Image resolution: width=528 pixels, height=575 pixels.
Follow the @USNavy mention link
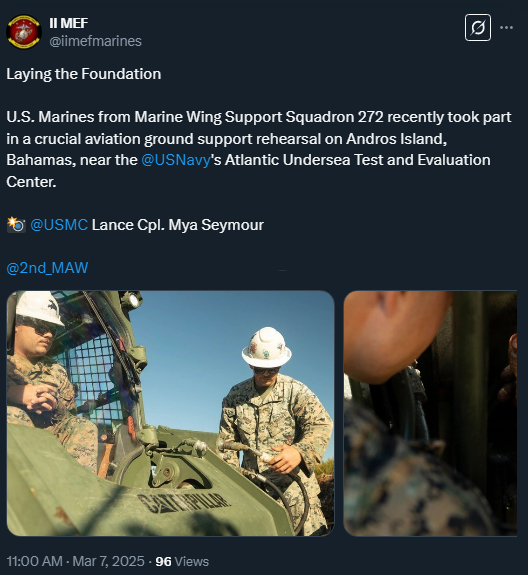176,160
